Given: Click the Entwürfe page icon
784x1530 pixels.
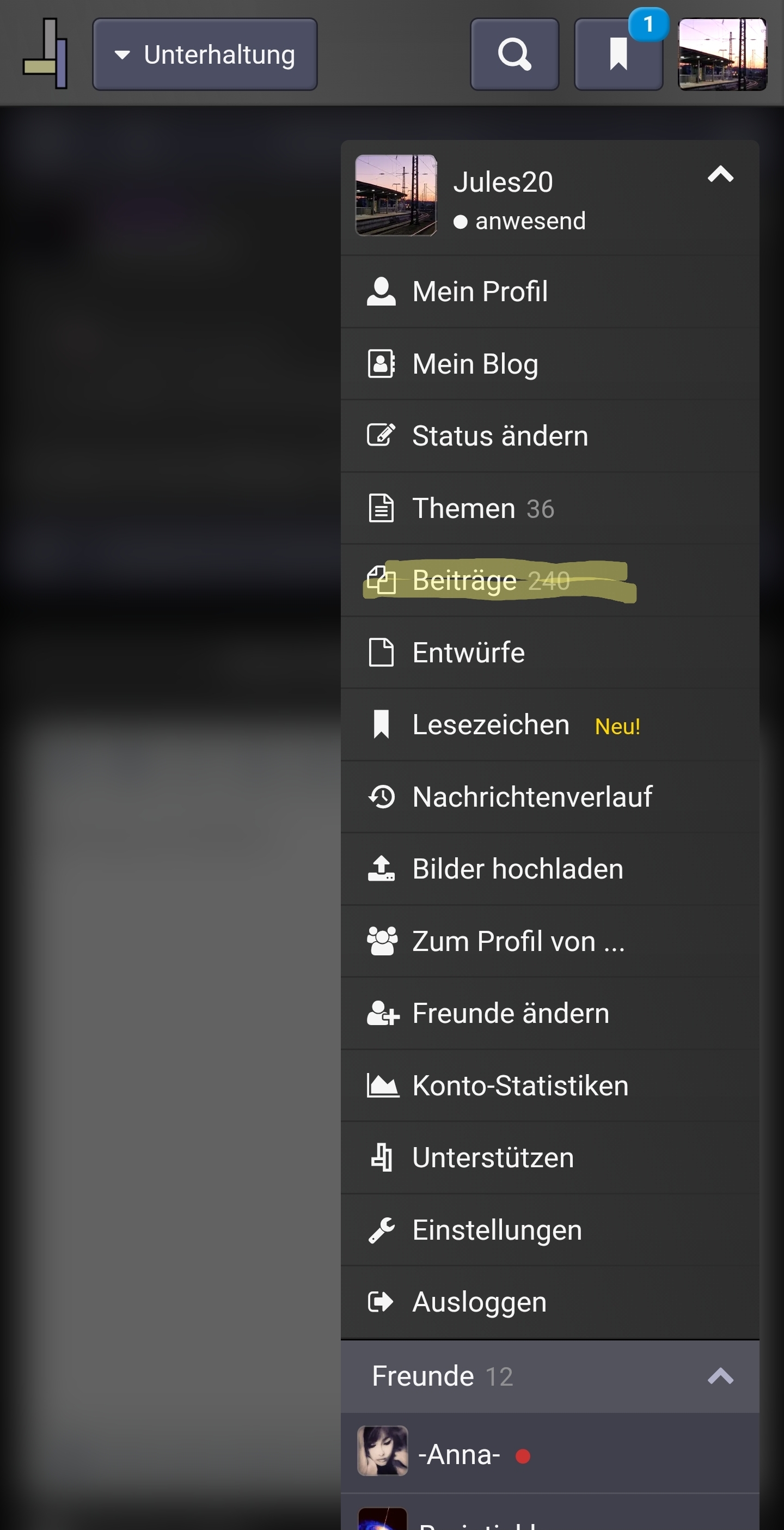Looking at the screenshot, I should tap(381, 652).
